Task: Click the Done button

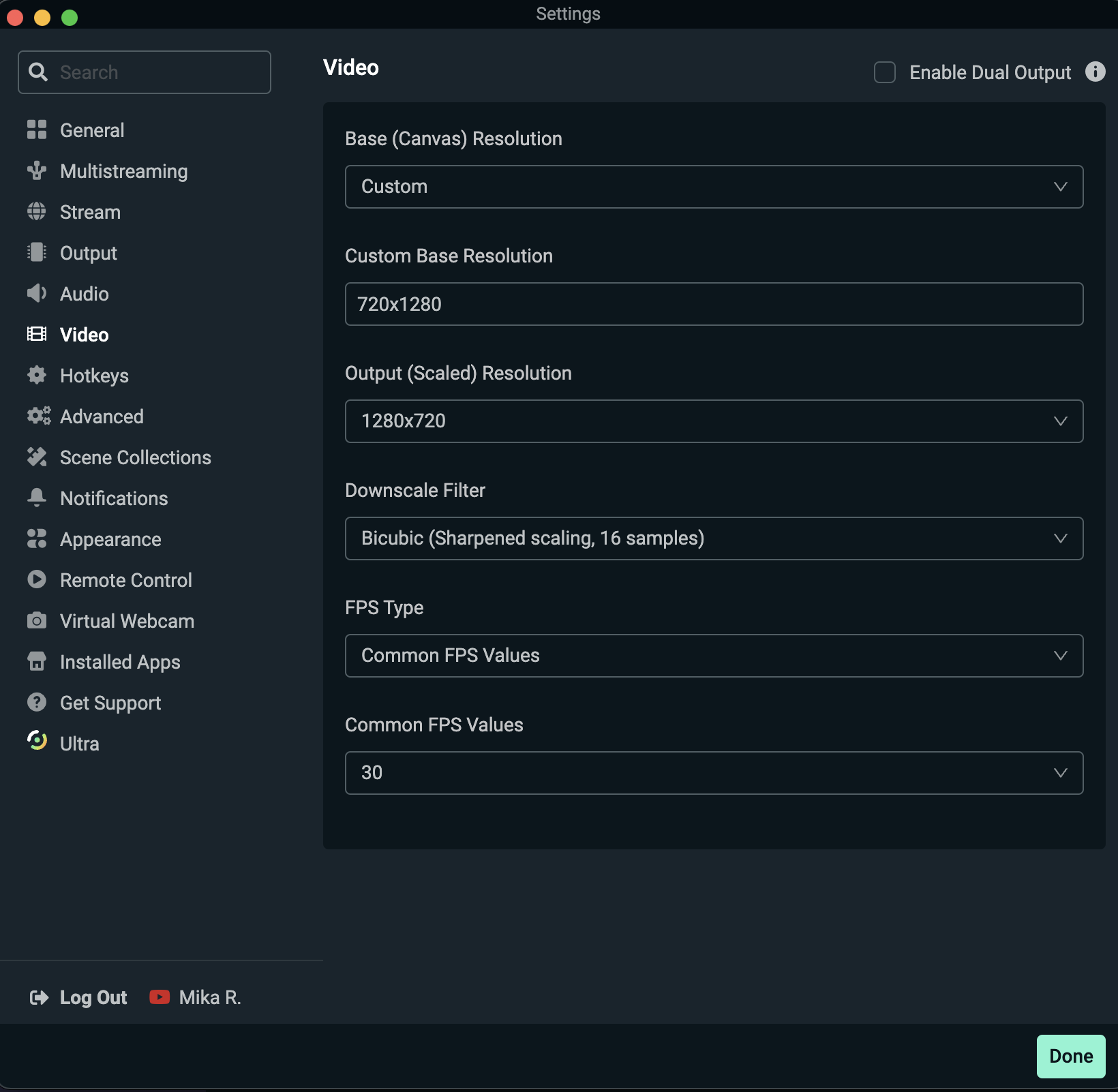Action: [x=1071, y=1056]
